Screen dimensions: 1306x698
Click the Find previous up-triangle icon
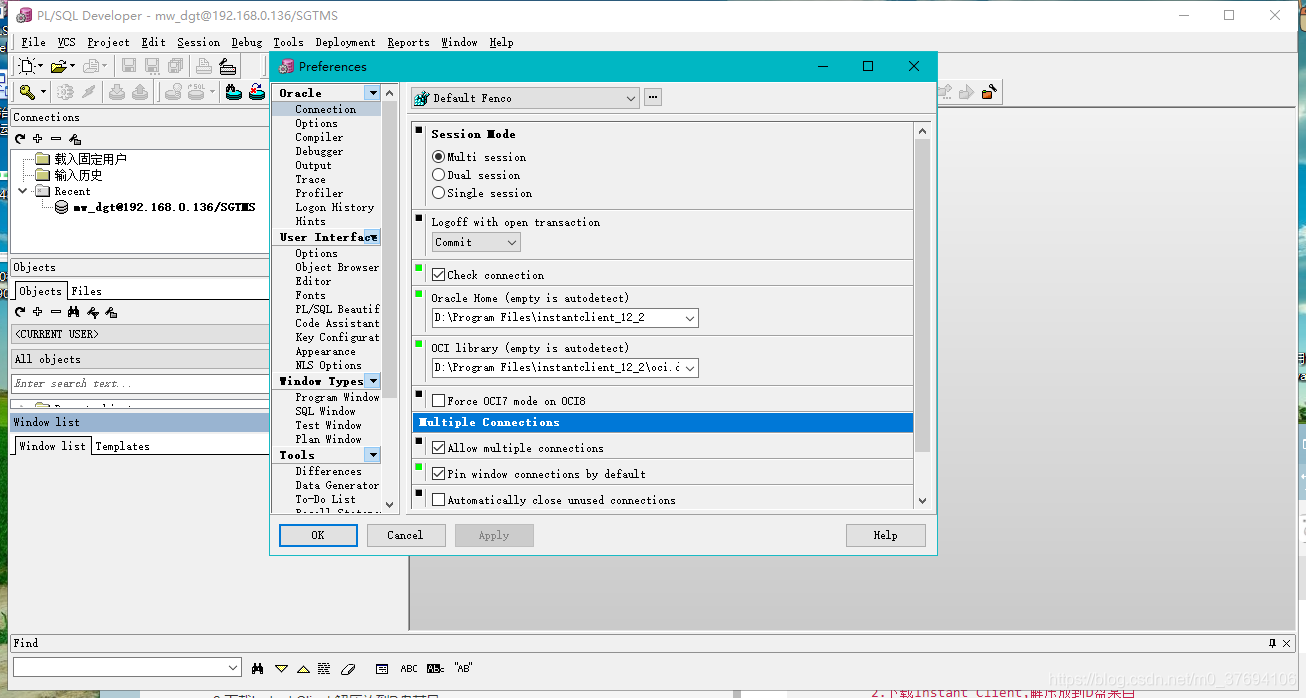coord(303,668)
